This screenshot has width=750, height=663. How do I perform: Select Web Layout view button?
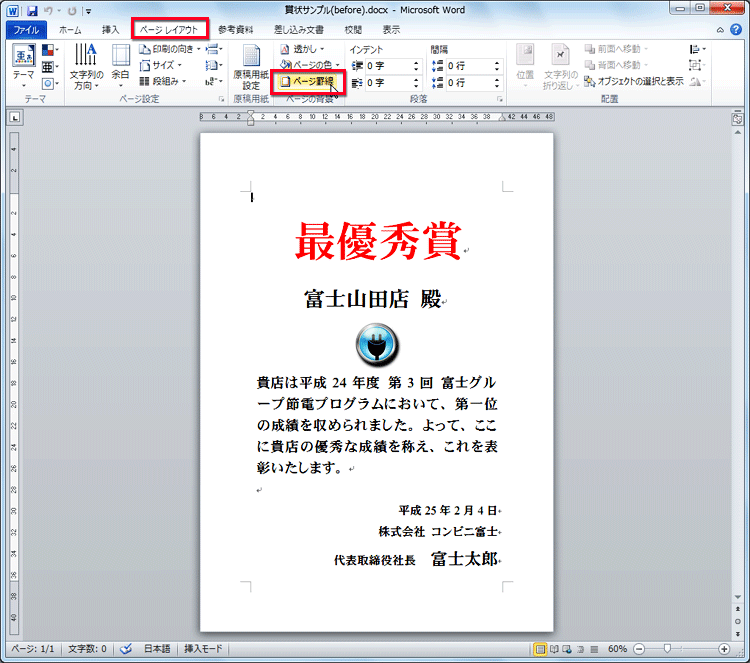point(567,649)
